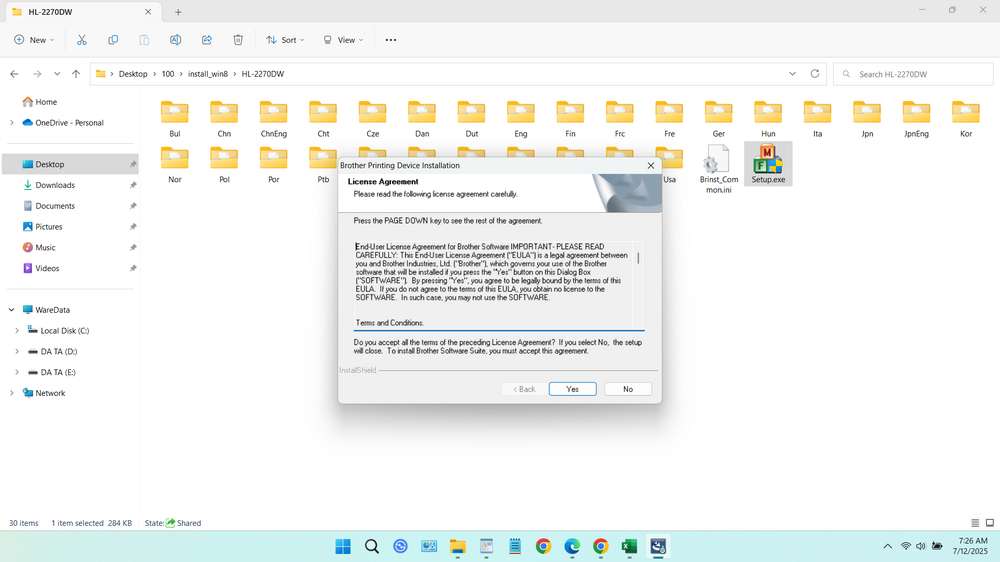Click the Share toolbar icon
Image resolution: width=1000 pixels, height=562 pixels.
(x=207, y=40)
